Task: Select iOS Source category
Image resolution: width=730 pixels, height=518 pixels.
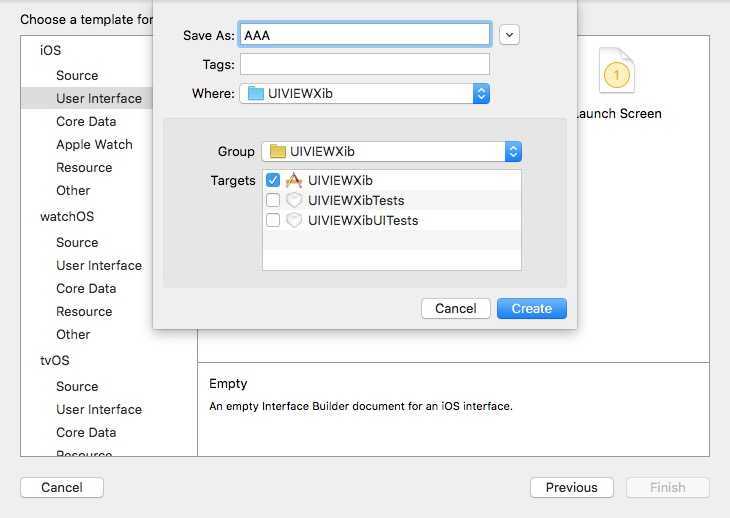Action: [x=77, y=75]
